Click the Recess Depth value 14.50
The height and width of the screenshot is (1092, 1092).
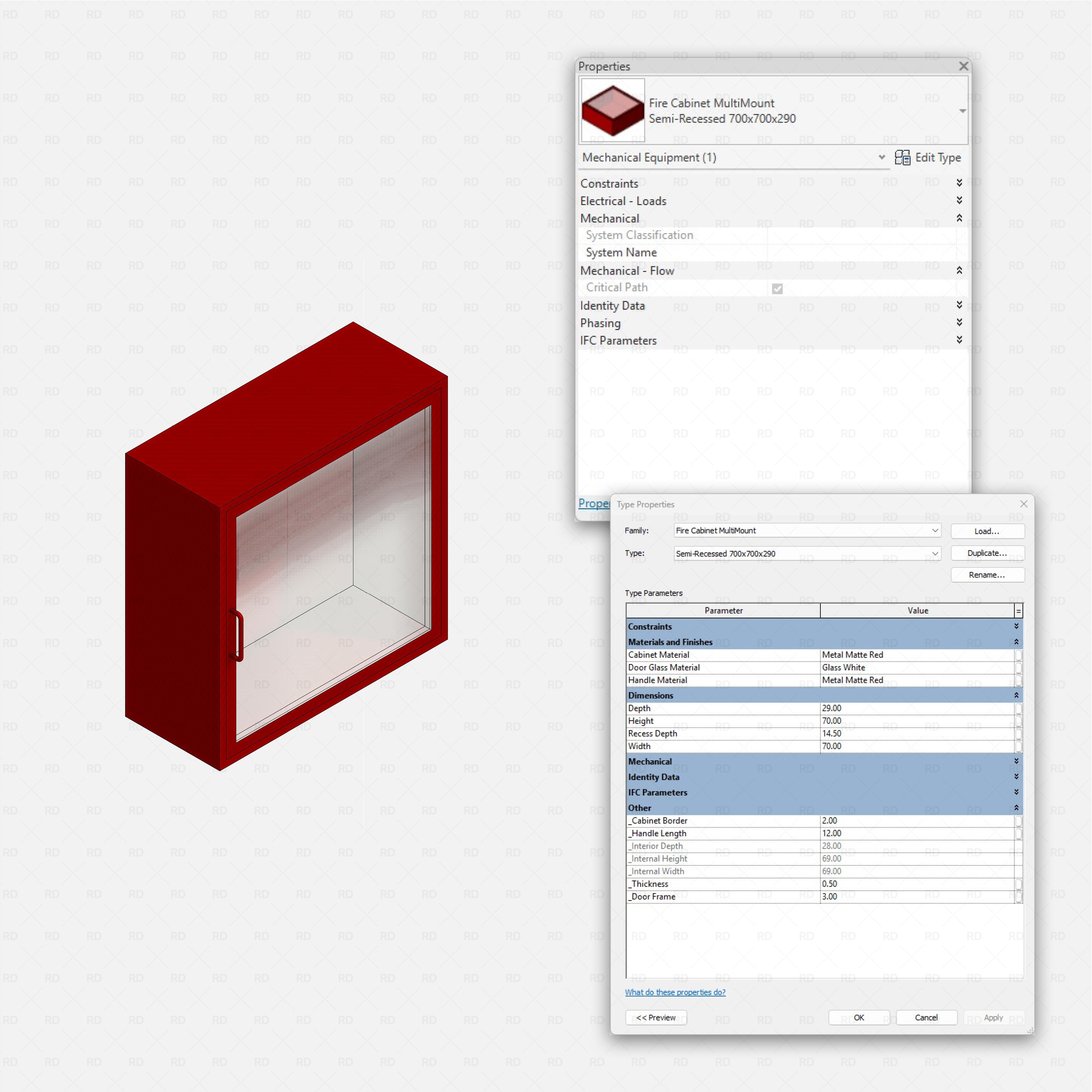point(917,734)
